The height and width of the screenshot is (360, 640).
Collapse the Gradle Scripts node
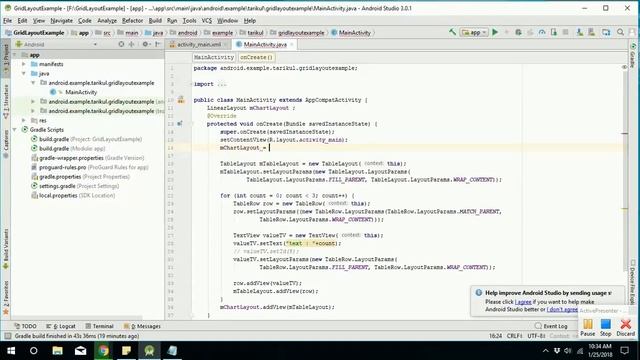tap(15, 130)
